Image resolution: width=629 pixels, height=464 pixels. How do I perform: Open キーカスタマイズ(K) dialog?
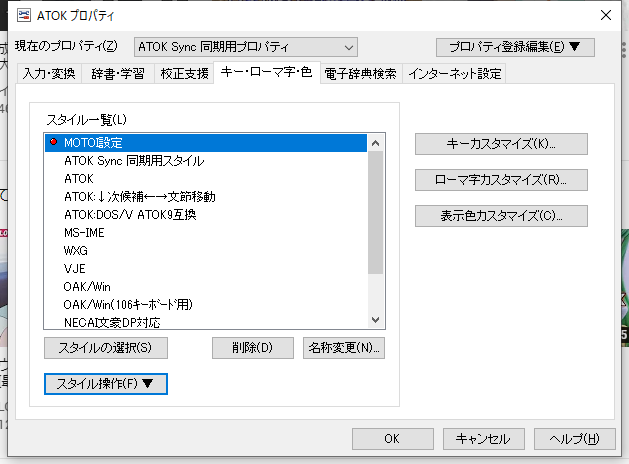[x=501, y=144]
